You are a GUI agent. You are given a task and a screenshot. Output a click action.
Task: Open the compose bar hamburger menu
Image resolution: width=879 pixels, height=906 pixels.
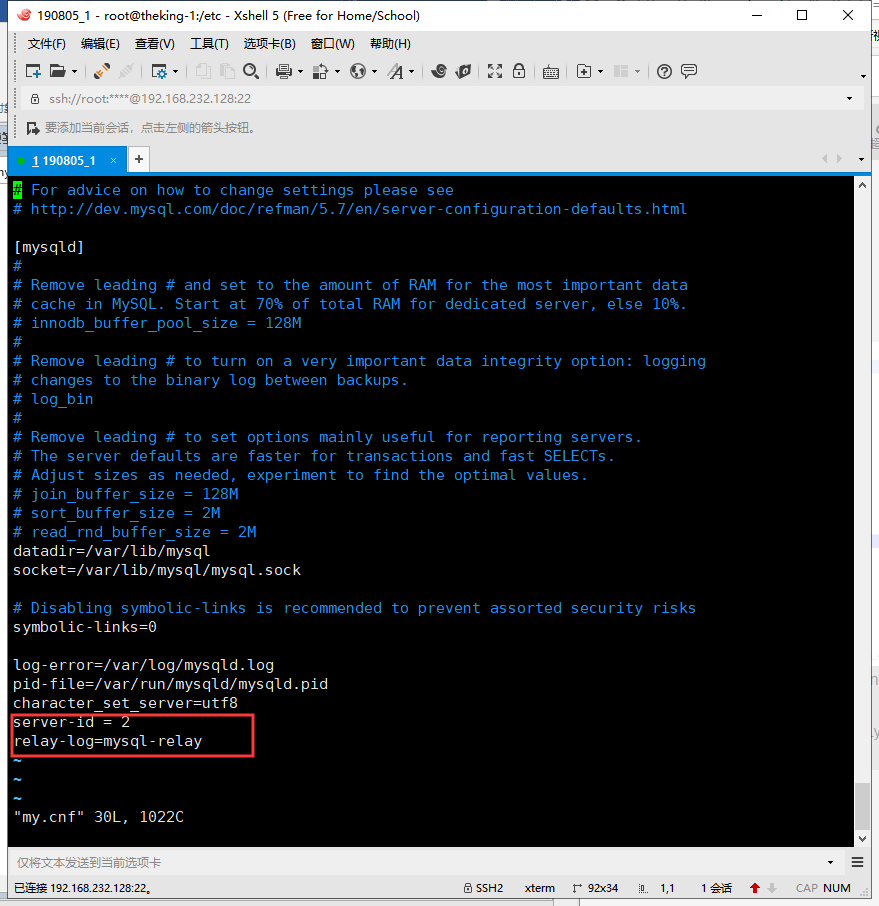(x=857, y=863)
